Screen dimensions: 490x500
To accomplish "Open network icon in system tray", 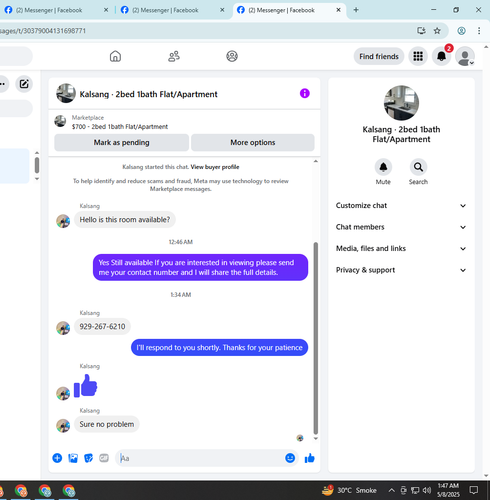I will coord(415,490).
